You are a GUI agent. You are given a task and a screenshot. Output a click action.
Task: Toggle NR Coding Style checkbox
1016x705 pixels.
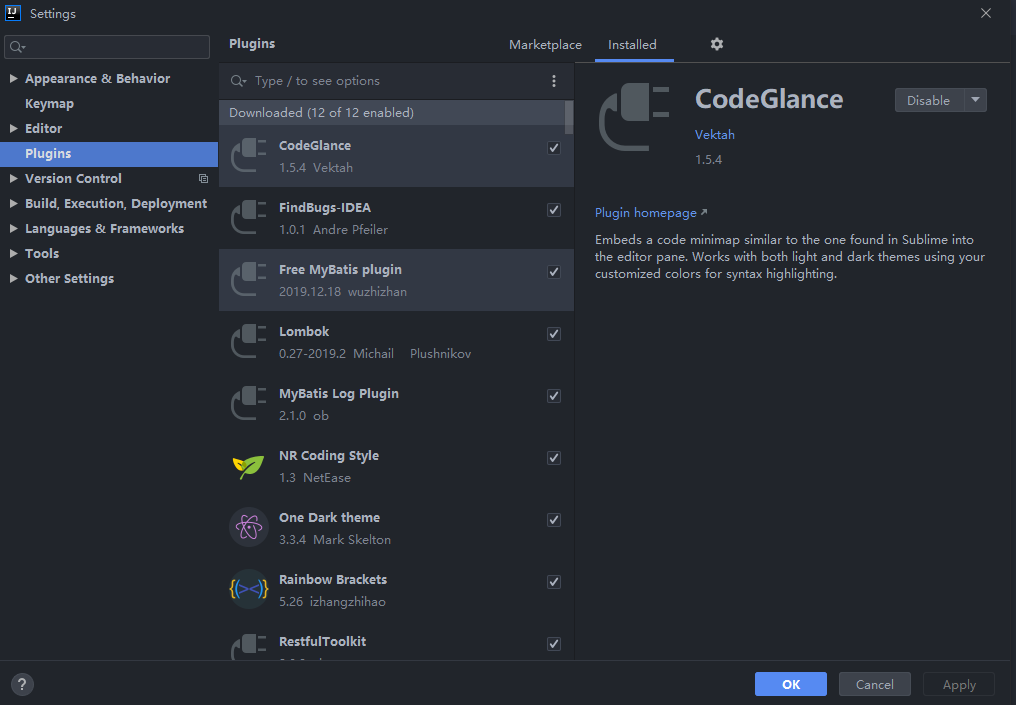[x=554, y=458]
